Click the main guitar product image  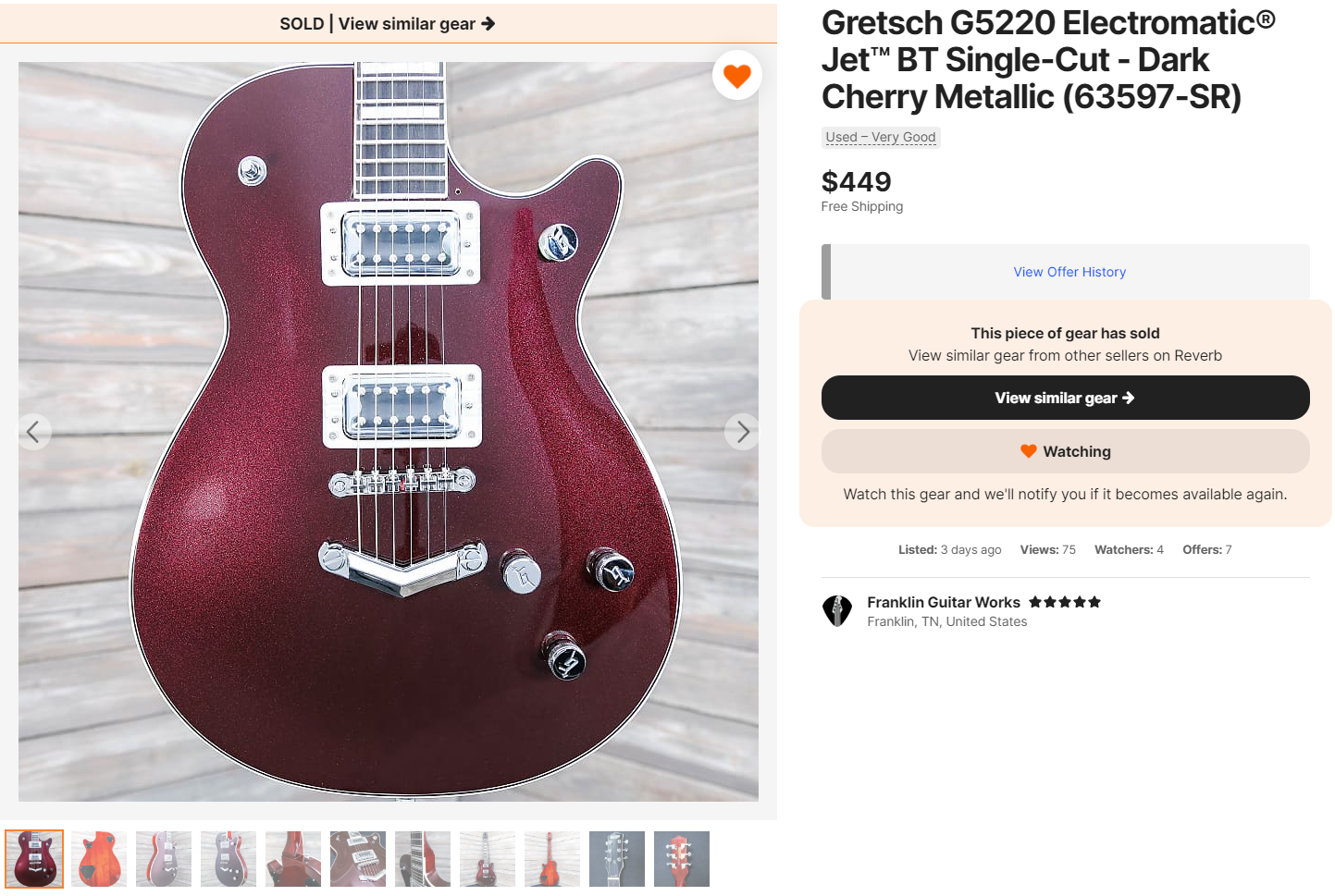389,432
